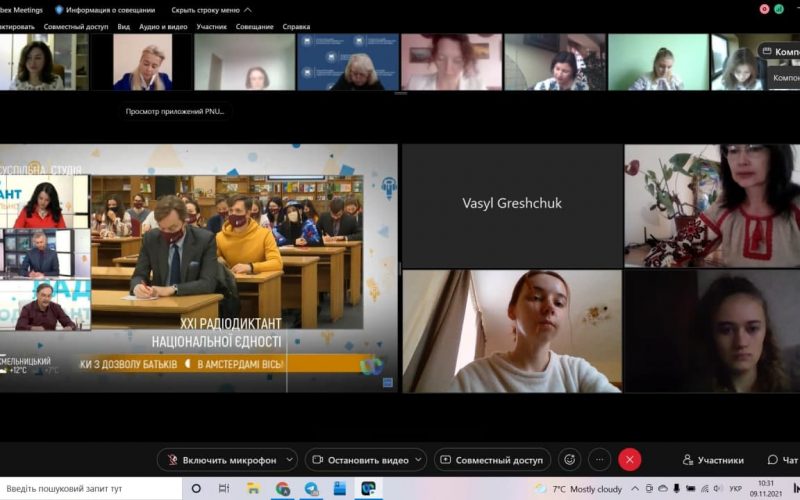Click the Совместный доступ share button

[491, 460]
